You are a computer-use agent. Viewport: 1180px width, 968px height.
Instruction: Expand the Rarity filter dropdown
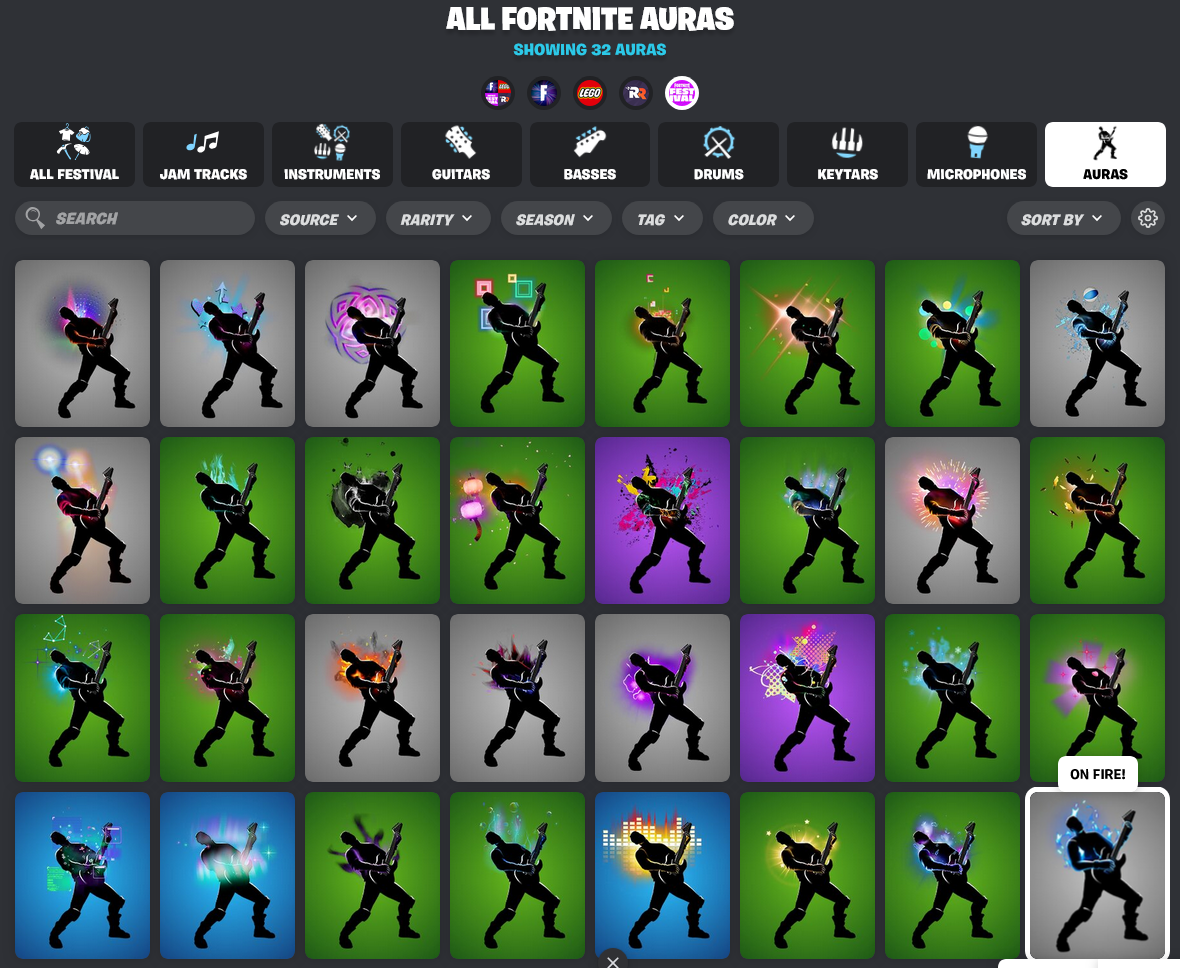click(438, 218)
